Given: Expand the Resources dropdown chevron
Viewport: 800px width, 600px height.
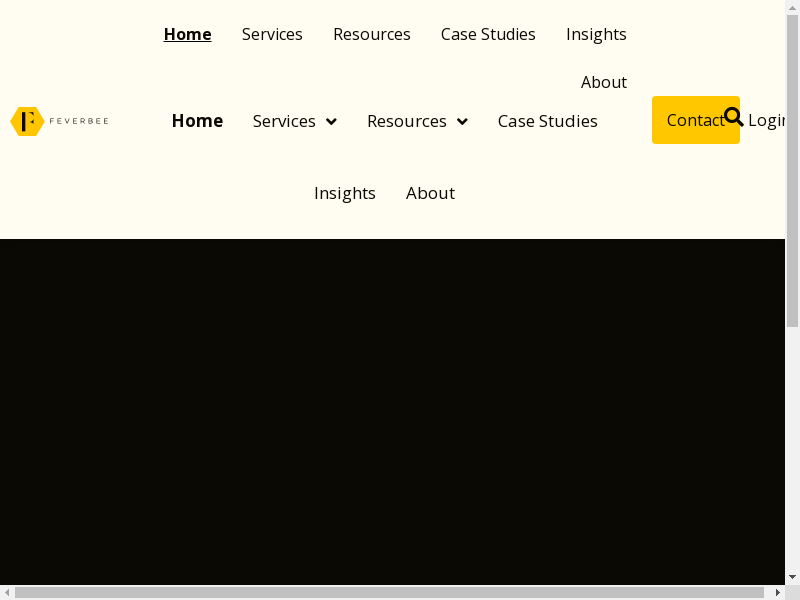Looking at the screenshot, I should point(462,122).
